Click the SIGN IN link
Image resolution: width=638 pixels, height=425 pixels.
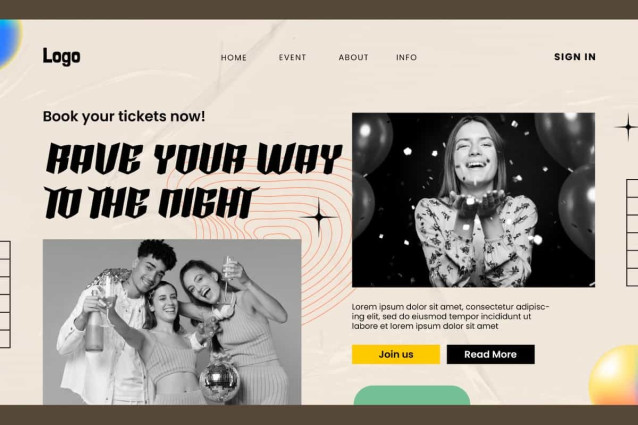coord(575,57)
